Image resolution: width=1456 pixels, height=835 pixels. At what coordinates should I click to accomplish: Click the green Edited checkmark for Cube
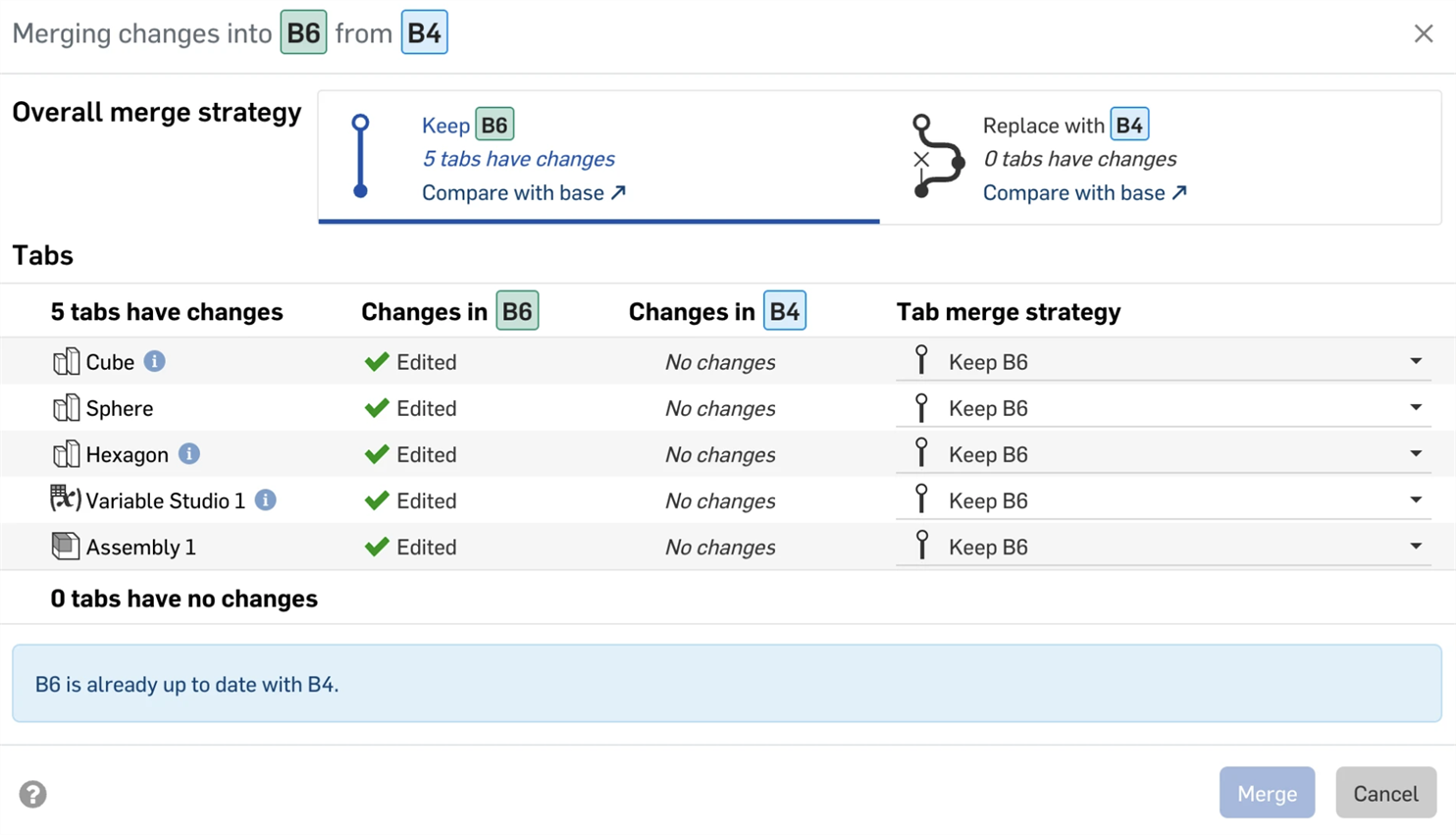point(377,362)
